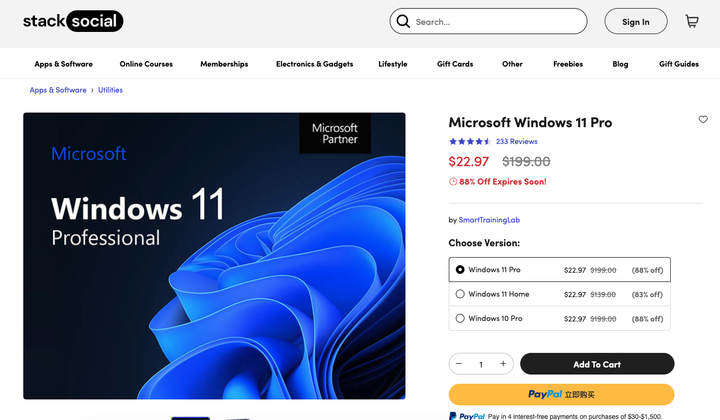Click Utilities breadcrumb link
720x420 pixels.
point(110,90)
